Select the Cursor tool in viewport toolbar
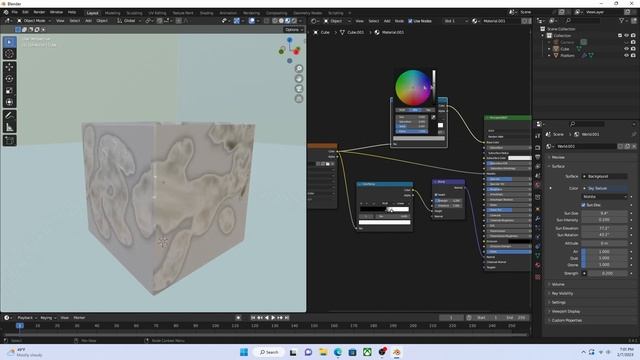 9,54
